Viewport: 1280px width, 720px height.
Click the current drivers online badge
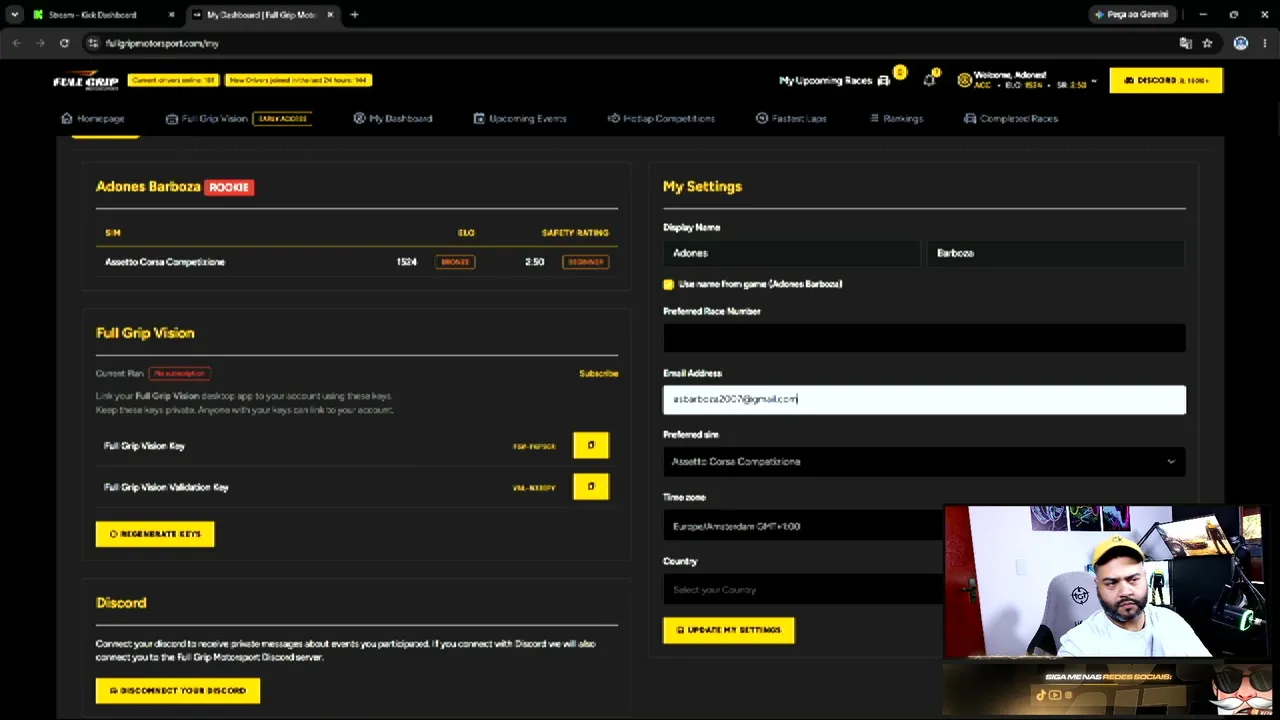tap(173, 80)
